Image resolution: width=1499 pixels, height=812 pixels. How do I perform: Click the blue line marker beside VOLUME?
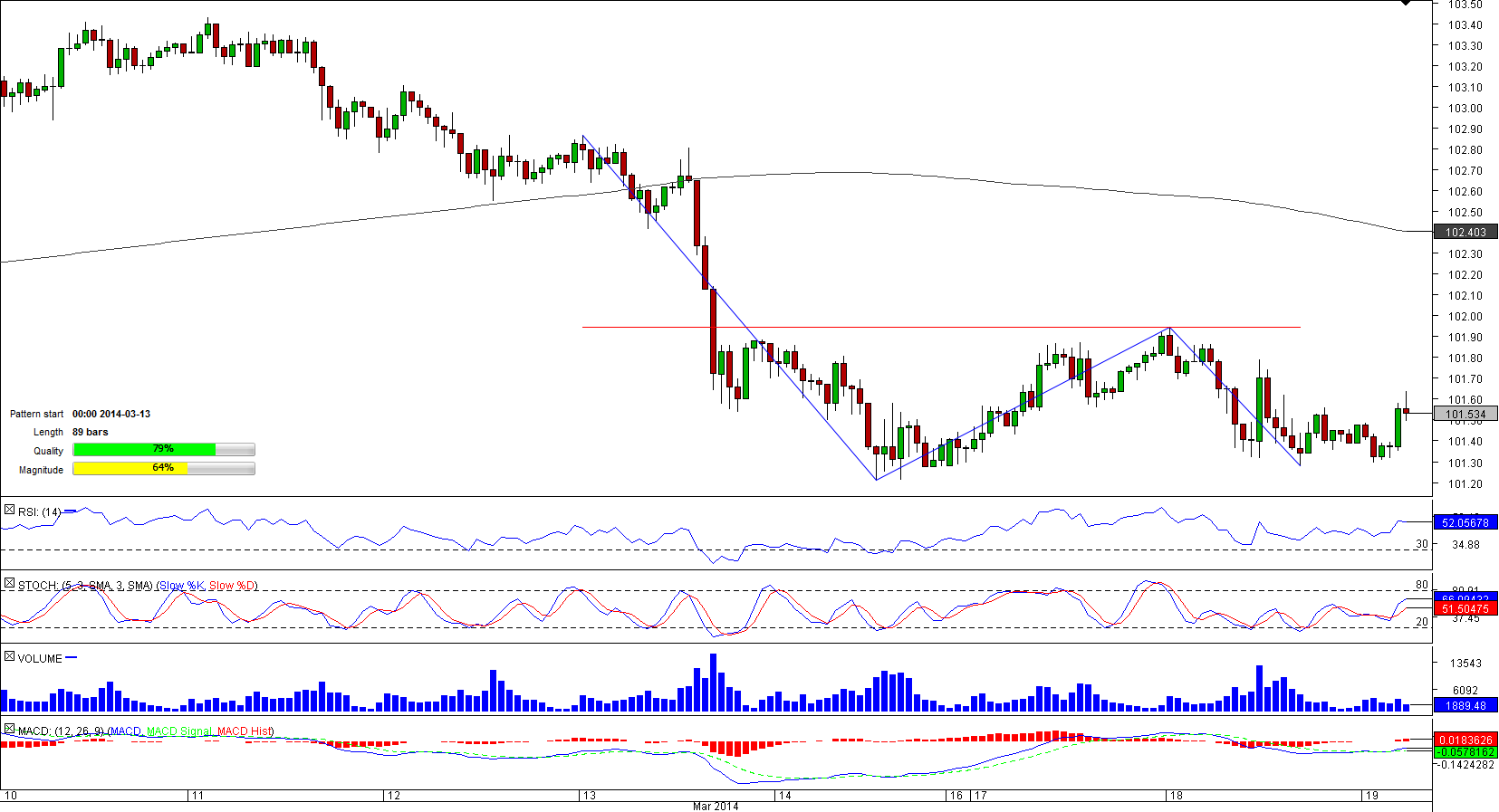tap(72, 658)
